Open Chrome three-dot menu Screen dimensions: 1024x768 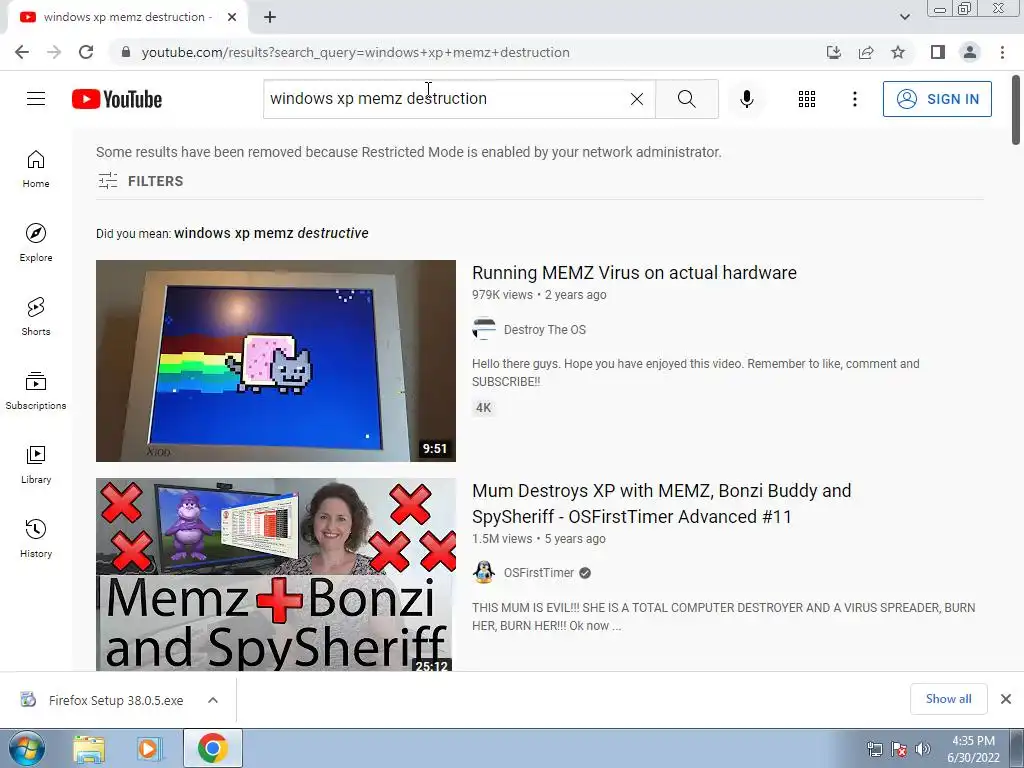point(1002,52)
